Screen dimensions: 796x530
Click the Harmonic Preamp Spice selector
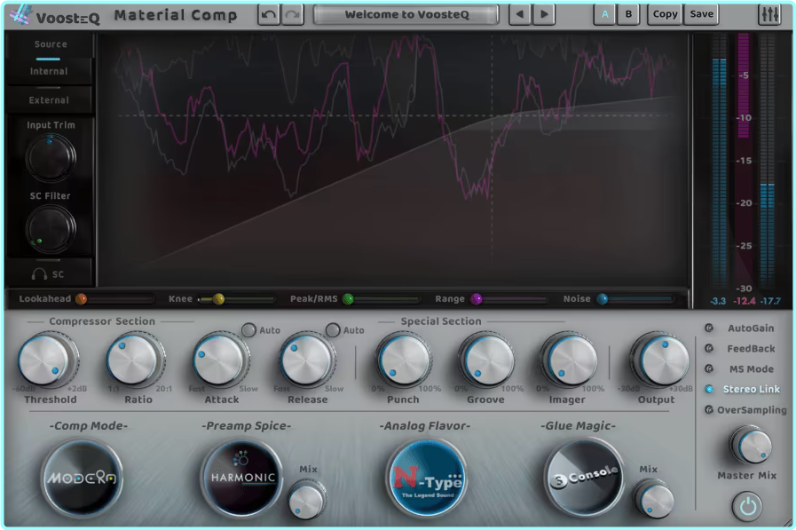coord(242,477)
